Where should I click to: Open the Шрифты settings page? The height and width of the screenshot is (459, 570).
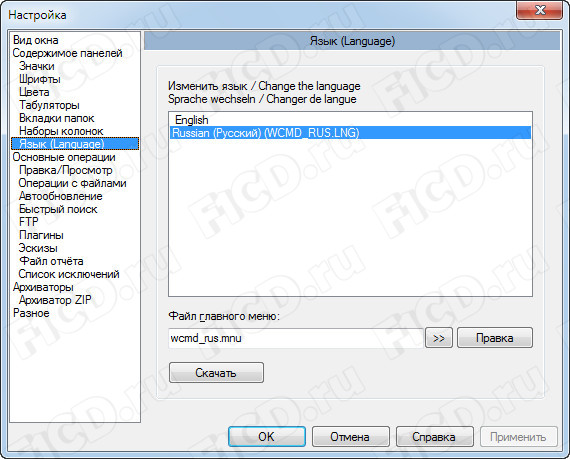[x=40, y=79]
